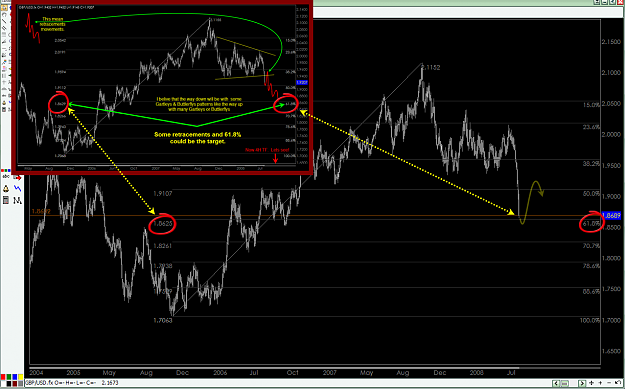Screen dimensions: 625x389
Task: Click the 61.8% retracement label
Action: coord(591,224)
